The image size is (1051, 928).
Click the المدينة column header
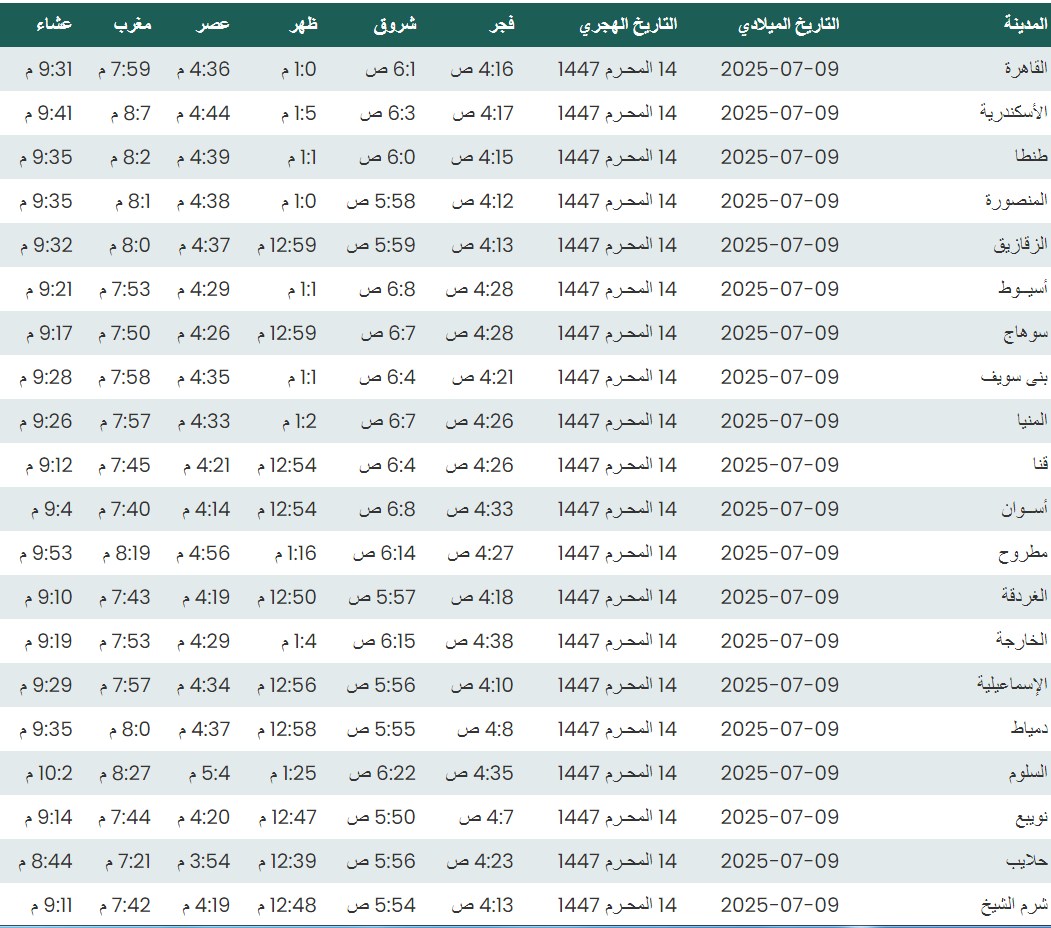pyautogui.click(x=1025, y=25)
